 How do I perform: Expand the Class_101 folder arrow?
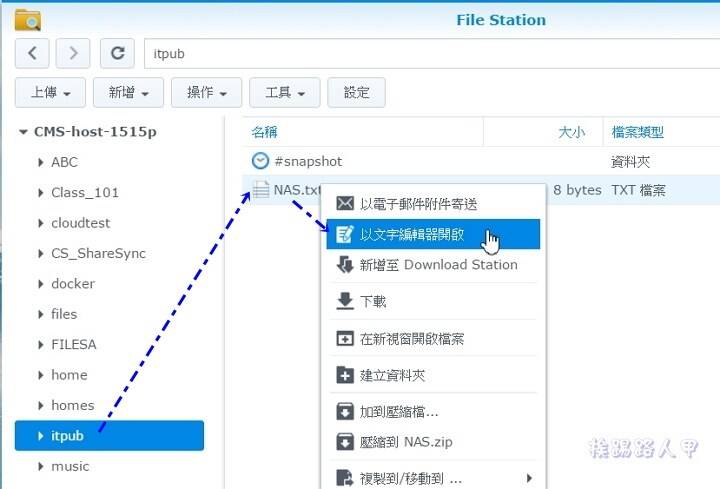tap(41, 193)
